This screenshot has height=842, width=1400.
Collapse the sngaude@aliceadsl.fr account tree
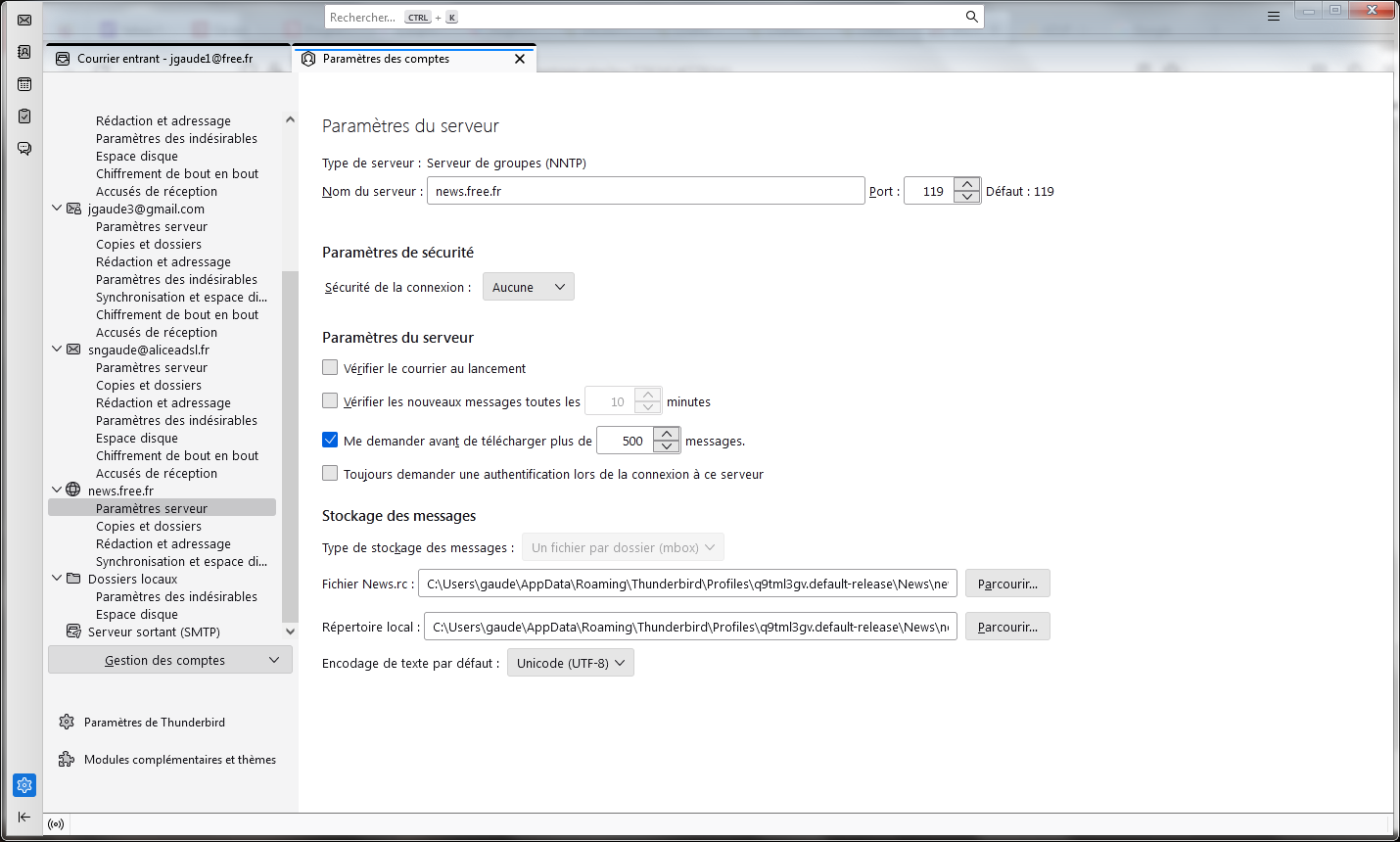(x=57, y=349)
